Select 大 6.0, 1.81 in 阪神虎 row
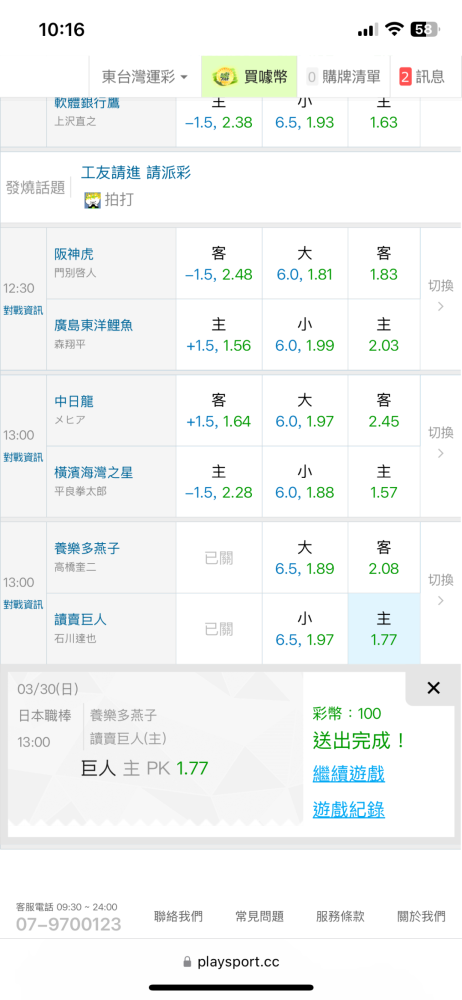 304,263
